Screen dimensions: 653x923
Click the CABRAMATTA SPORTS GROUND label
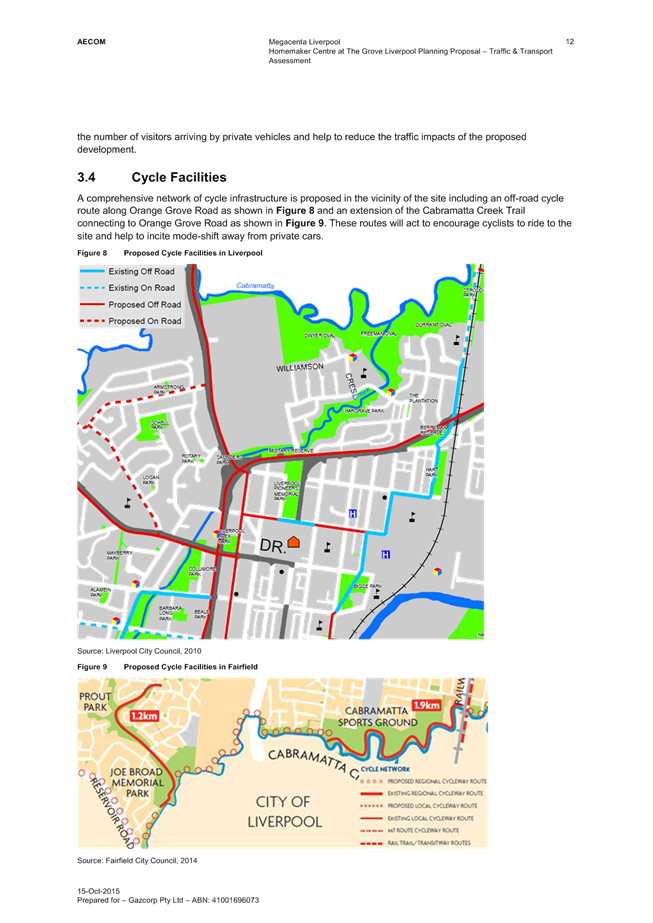pos(377,716)
